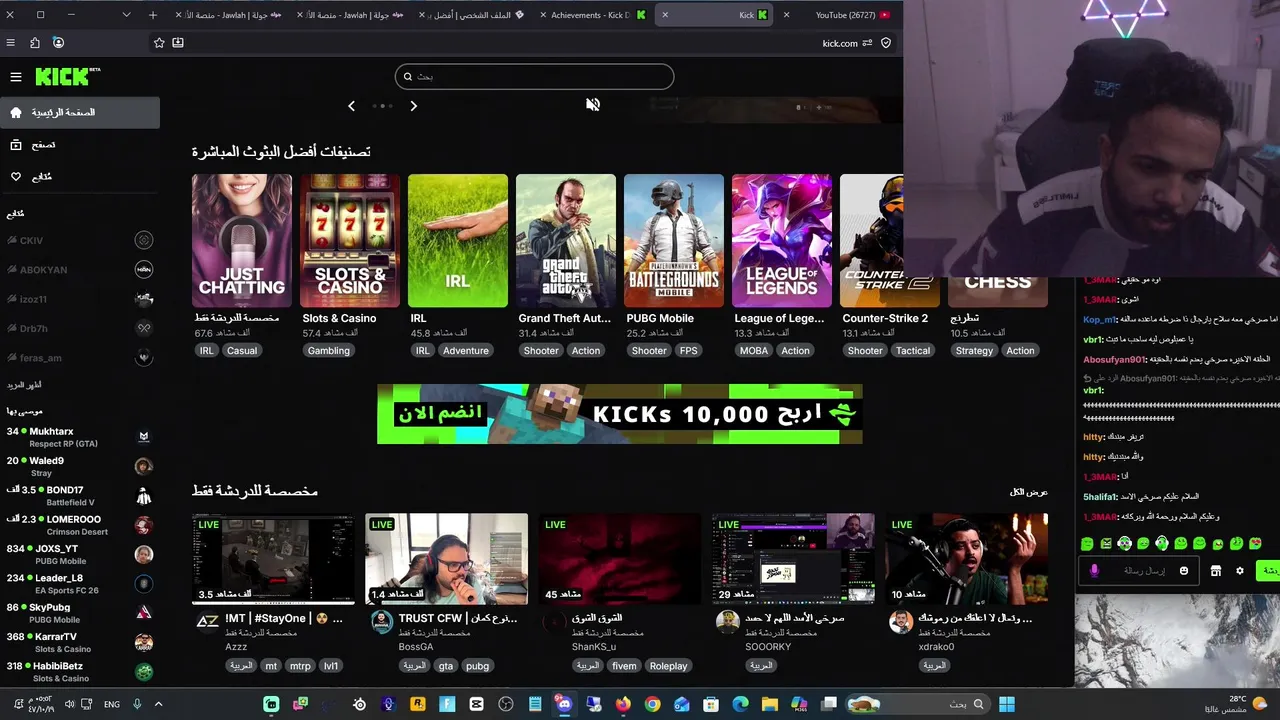Open the home page sidebar item
This screenshot has width=1280, height=720.
coord(80,113)
